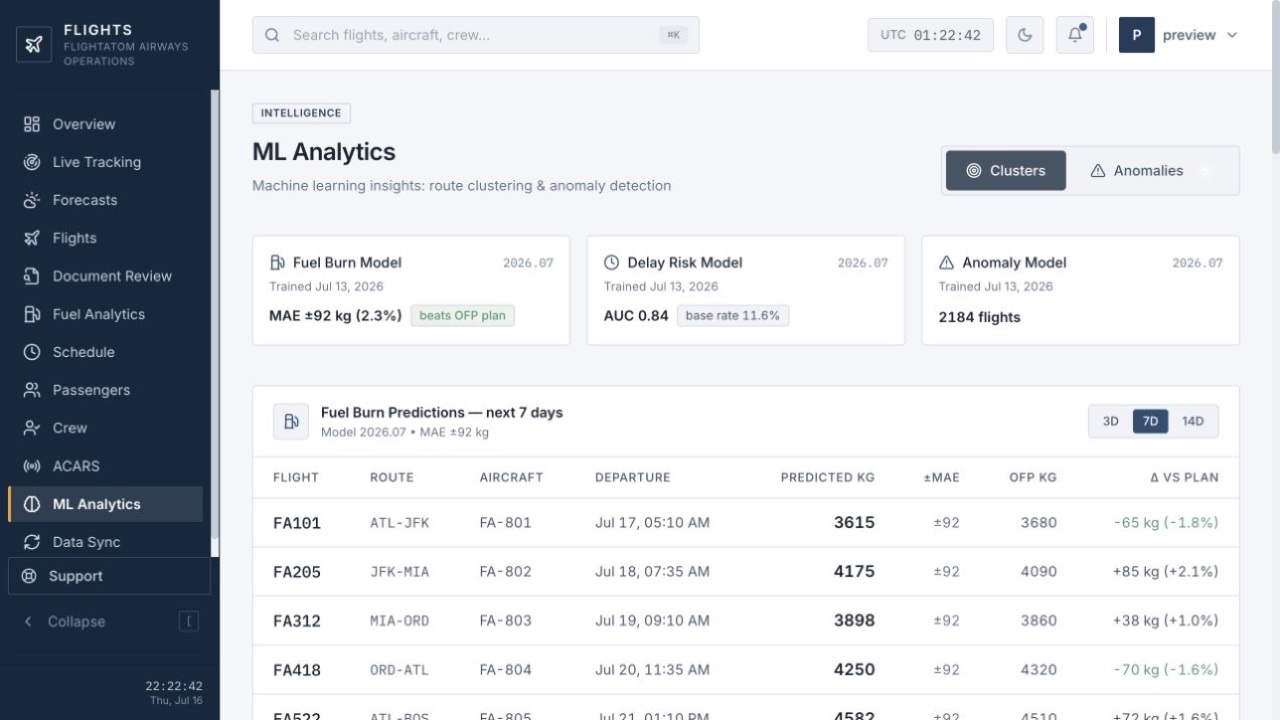Click the Support lifebuoy icon
Viewport: 1280px width, 720px height.
coord(29,576)
